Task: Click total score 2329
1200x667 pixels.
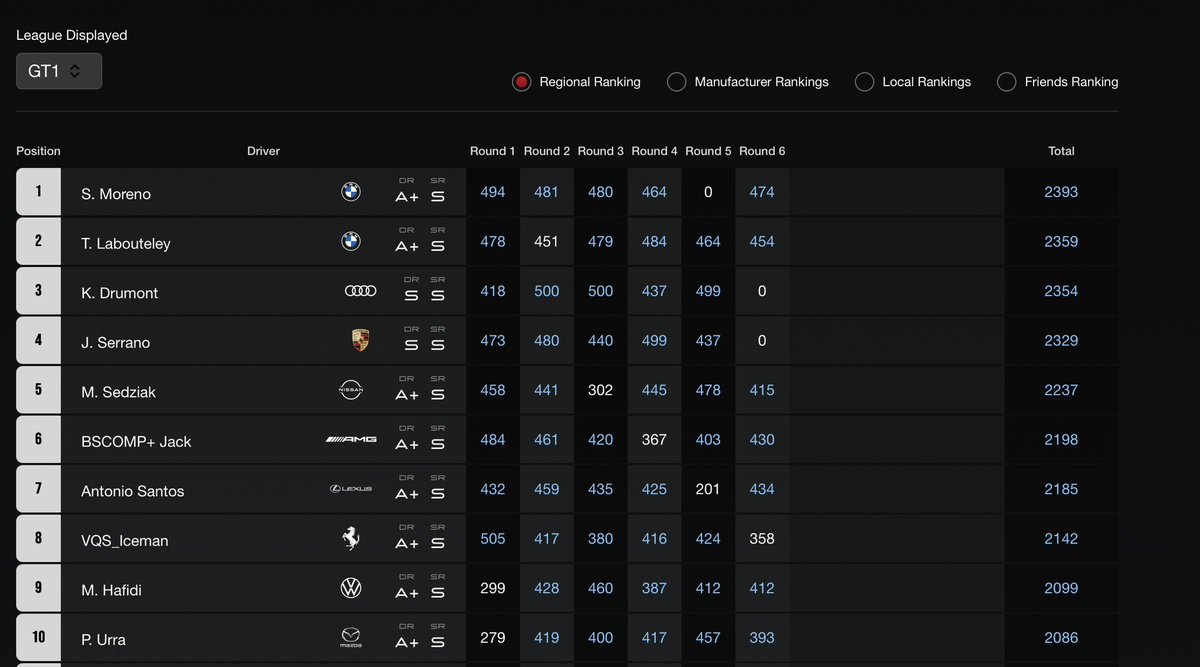Action: [1061, 340]
